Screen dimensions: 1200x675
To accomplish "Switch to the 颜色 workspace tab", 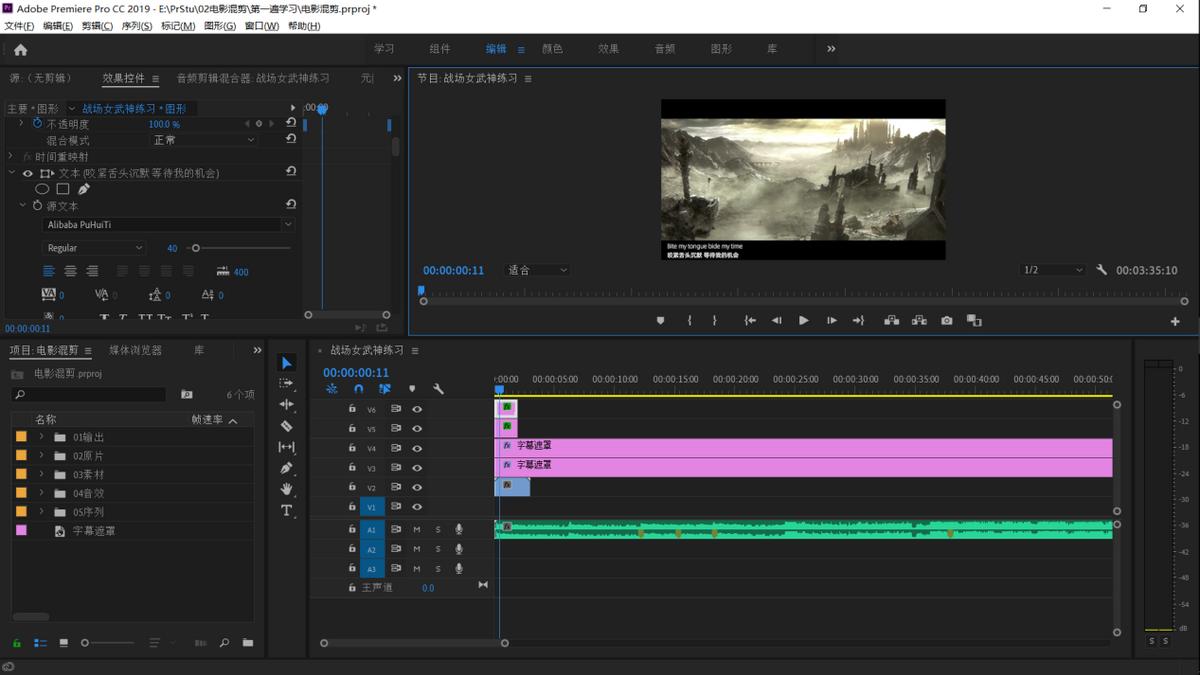I will (552, 49).
